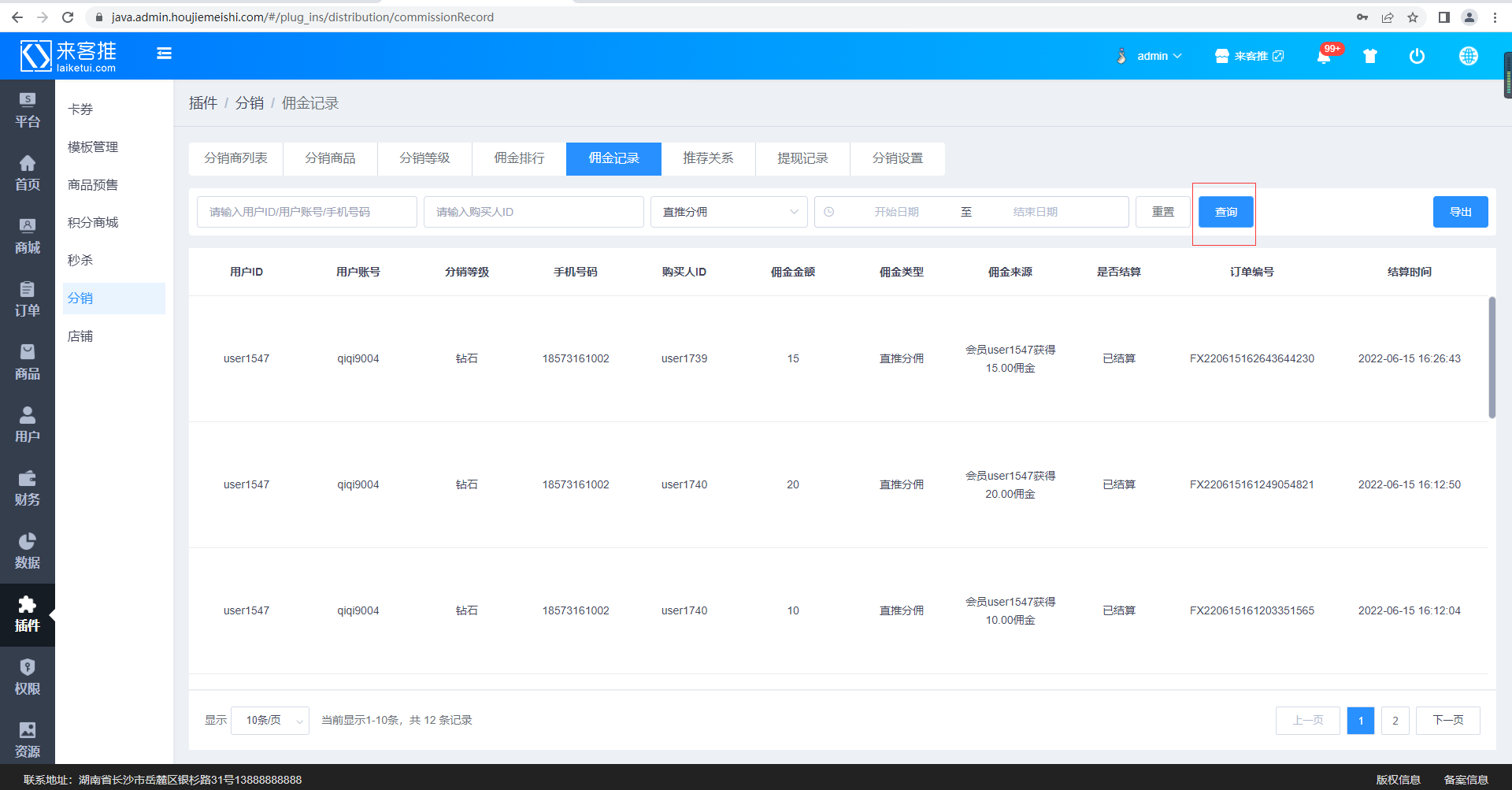Select 店铺 in submenu
This screenshot has width=1512, height=790.
(114, 336)
